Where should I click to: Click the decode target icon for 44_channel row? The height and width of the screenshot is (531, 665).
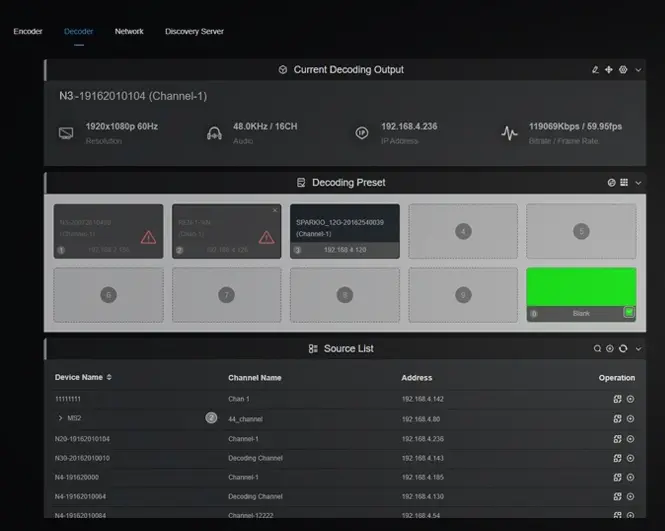[631, 419]
